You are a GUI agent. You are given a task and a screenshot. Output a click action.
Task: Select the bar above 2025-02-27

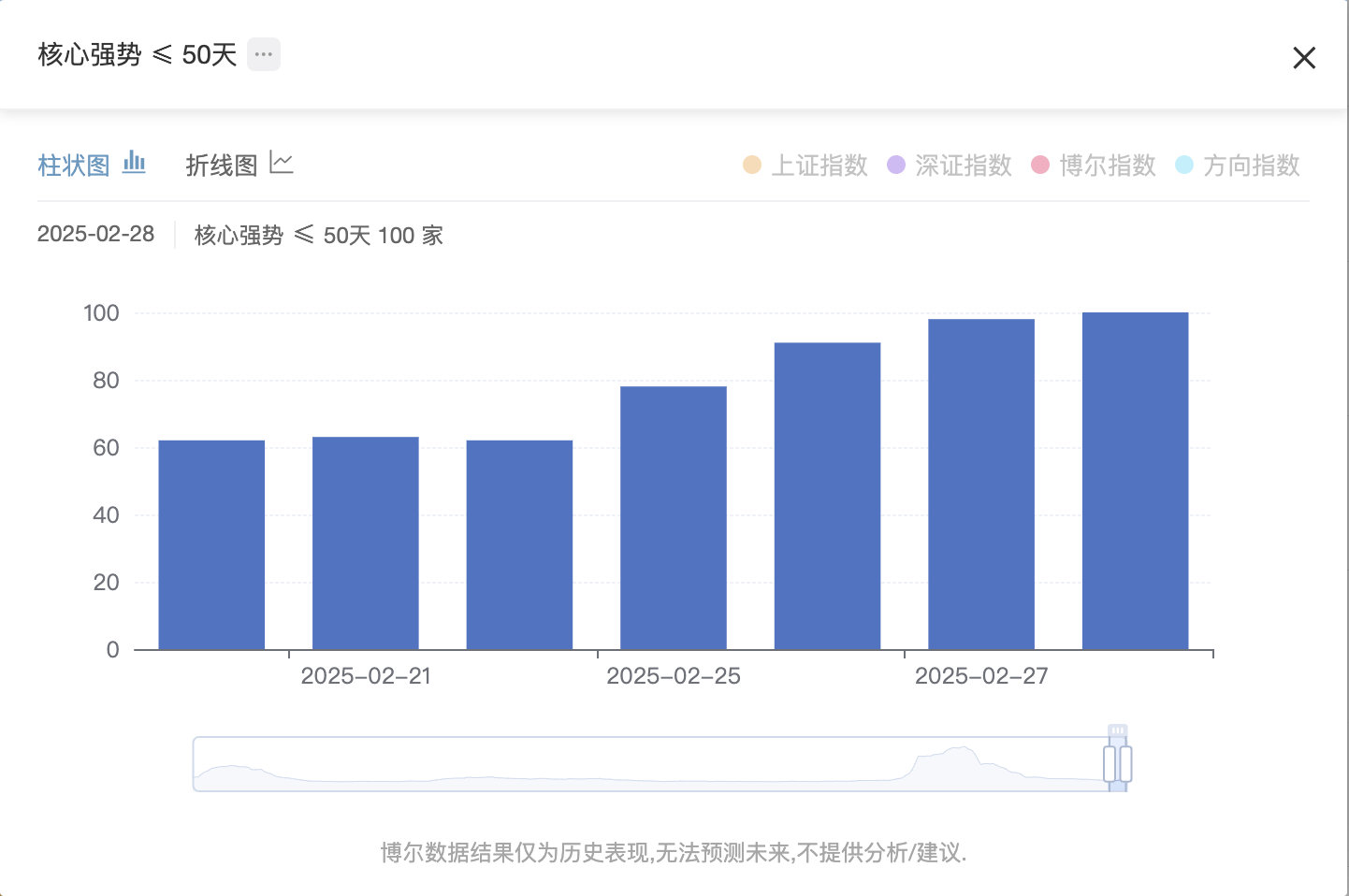coord(981,484)
